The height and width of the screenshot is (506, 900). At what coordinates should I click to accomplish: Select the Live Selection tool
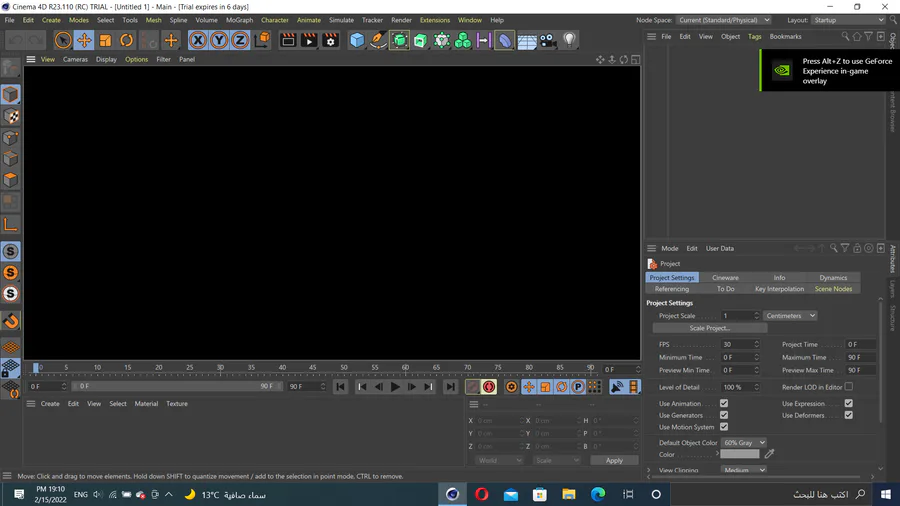(x=63, y=40)
